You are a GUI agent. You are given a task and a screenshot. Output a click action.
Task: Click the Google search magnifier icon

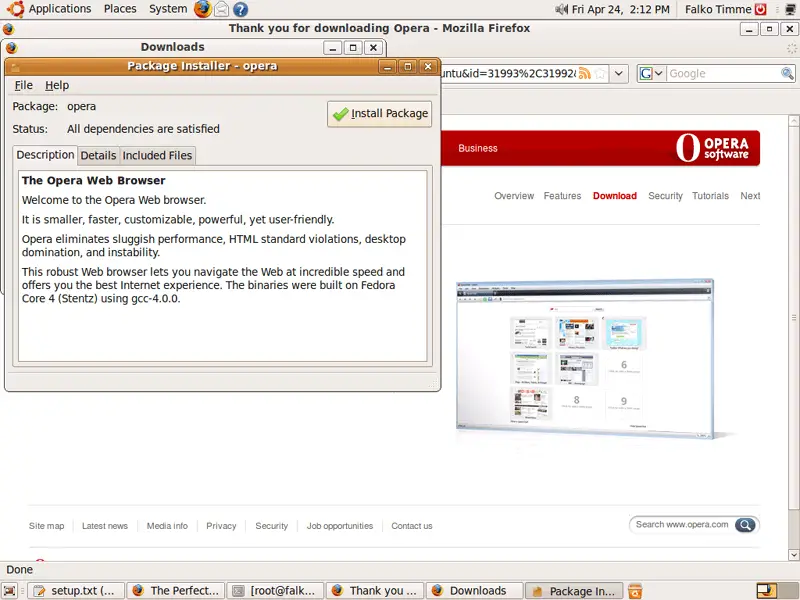tap(787, 73)
